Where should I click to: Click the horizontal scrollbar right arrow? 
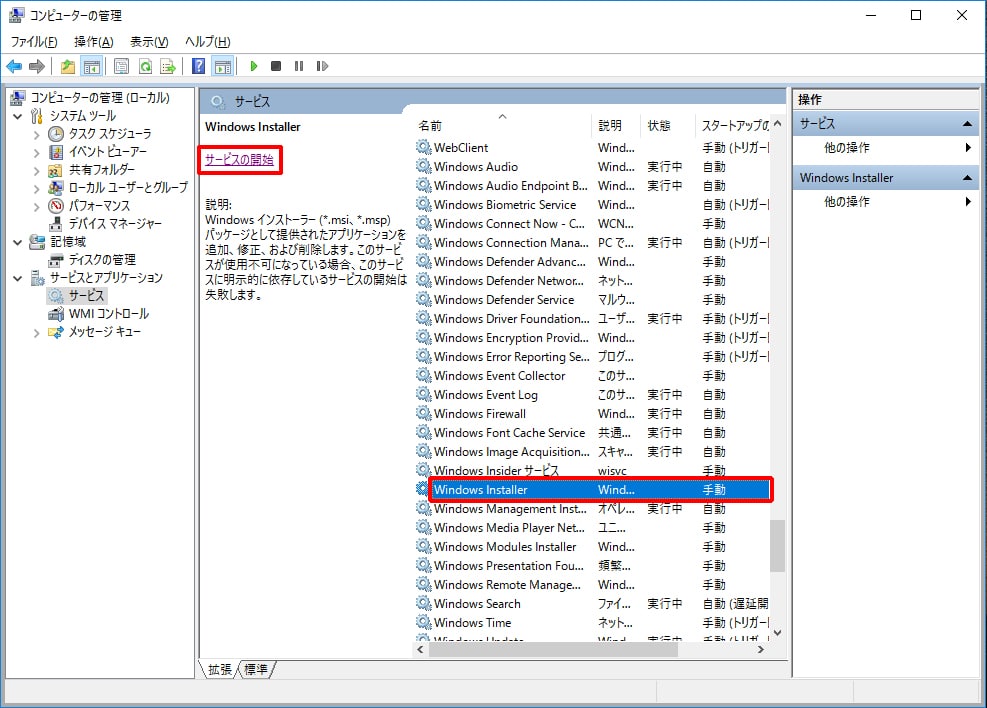tap(761, 649)
